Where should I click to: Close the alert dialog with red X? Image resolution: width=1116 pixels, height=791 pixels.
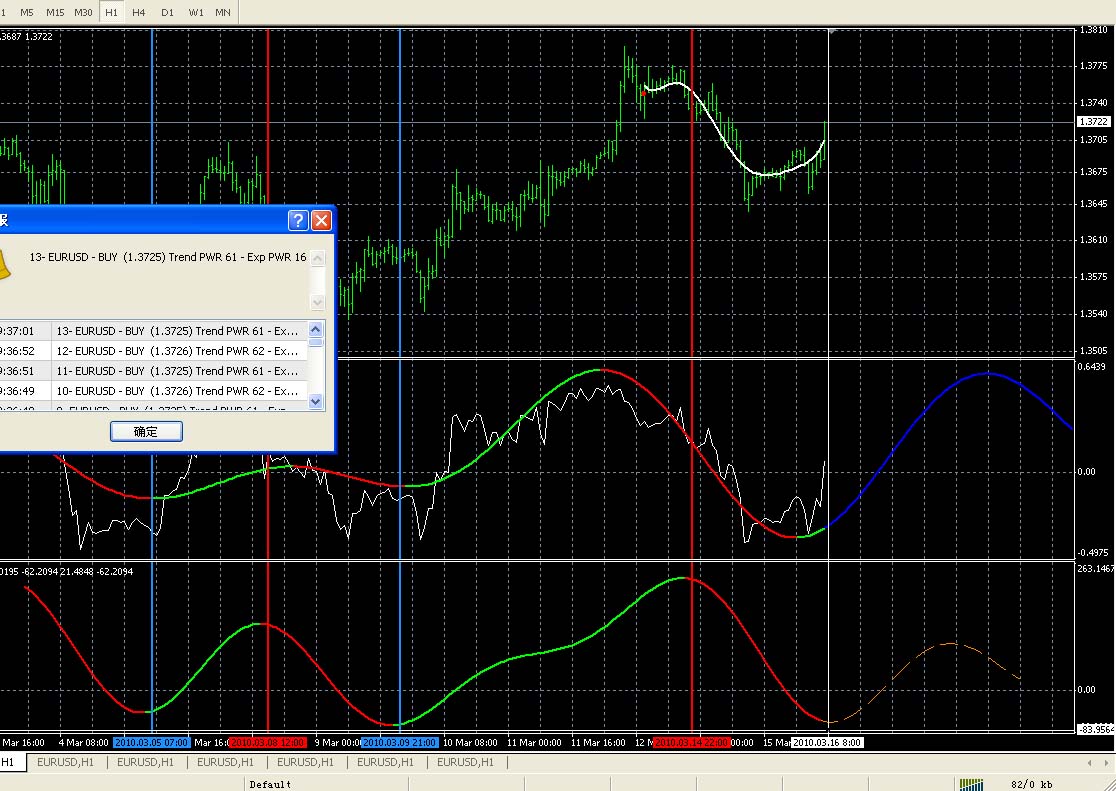pos(322,221)
